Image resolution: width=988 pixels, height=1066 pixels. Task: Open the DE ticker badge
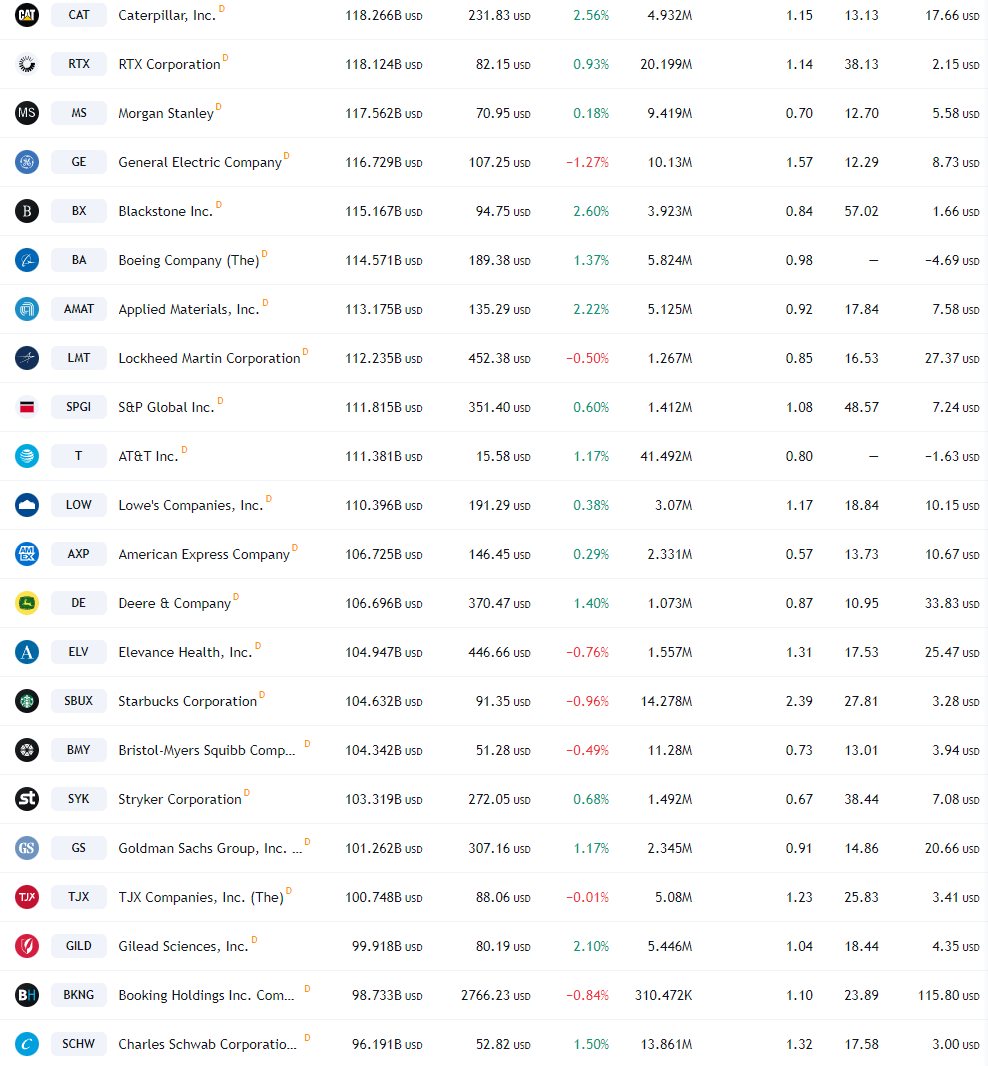(x=79, y=602)
